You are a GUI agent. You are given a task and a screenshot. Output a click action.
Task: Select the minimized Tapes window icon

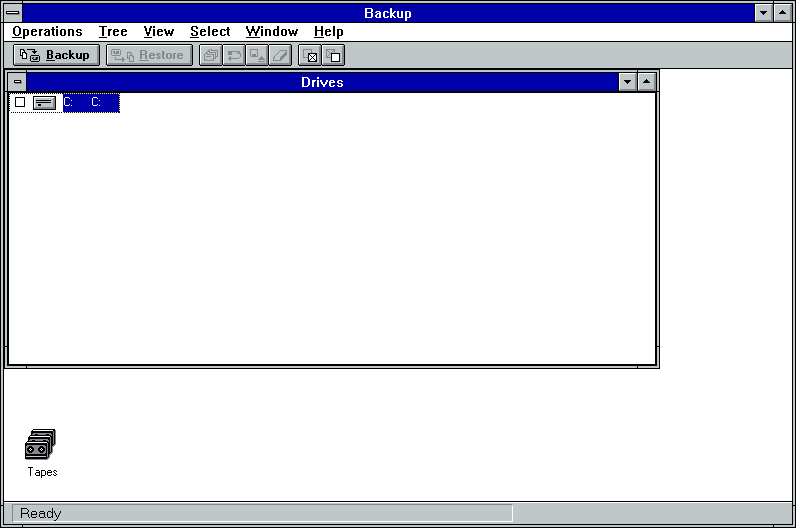pyautogui.click(x=41, y=445)
